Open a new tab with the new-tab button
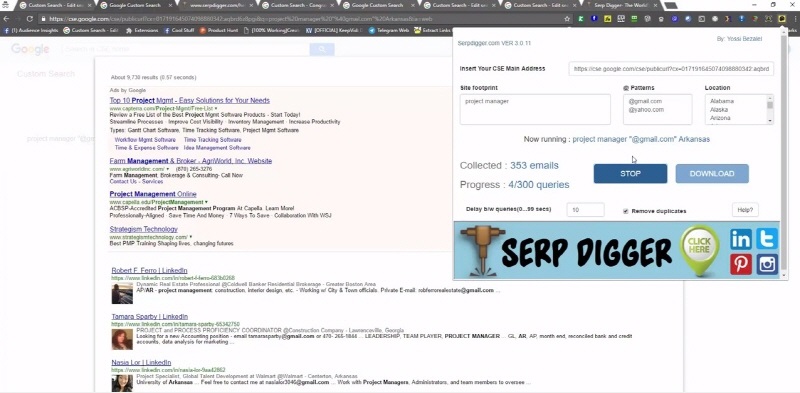The width and height of the screenshot is (800, 393). 670,6
